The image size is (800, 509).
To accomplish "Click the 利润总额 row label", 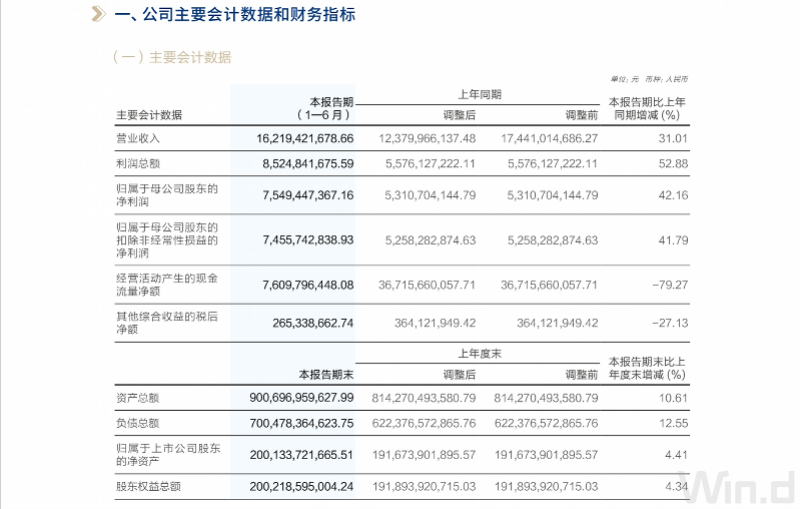I will 138,164.
